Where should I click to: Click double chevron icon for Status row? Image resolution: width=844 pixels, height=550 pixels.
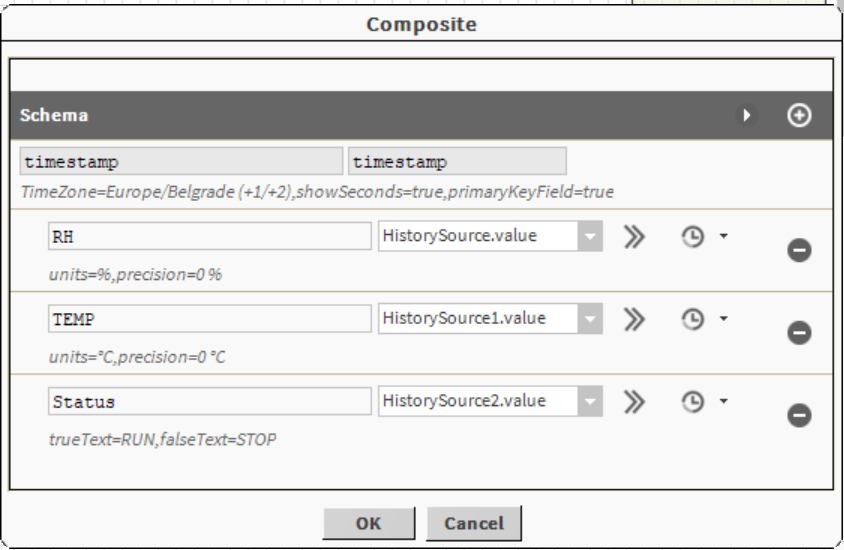[x=634, y=402]
